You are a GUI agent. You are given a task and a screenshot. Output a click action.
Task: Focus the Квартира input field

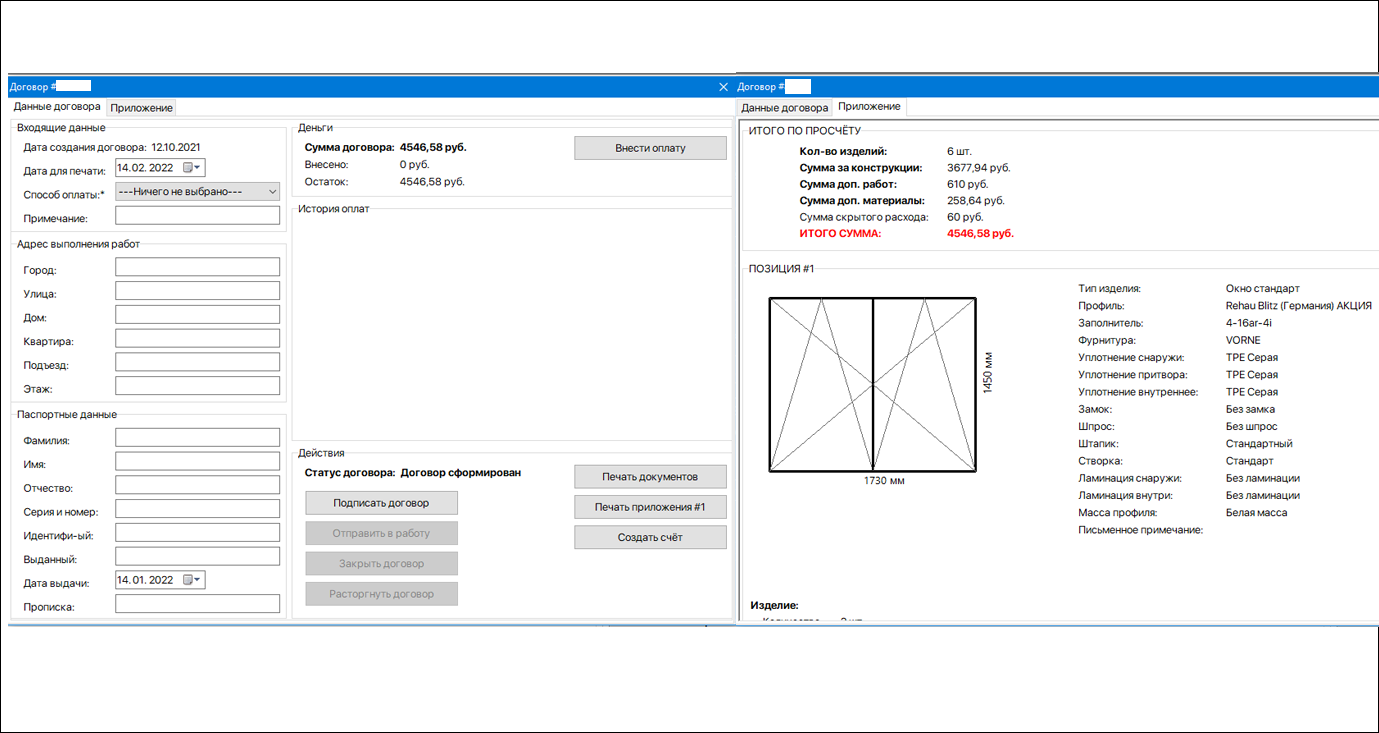point(198,339)
